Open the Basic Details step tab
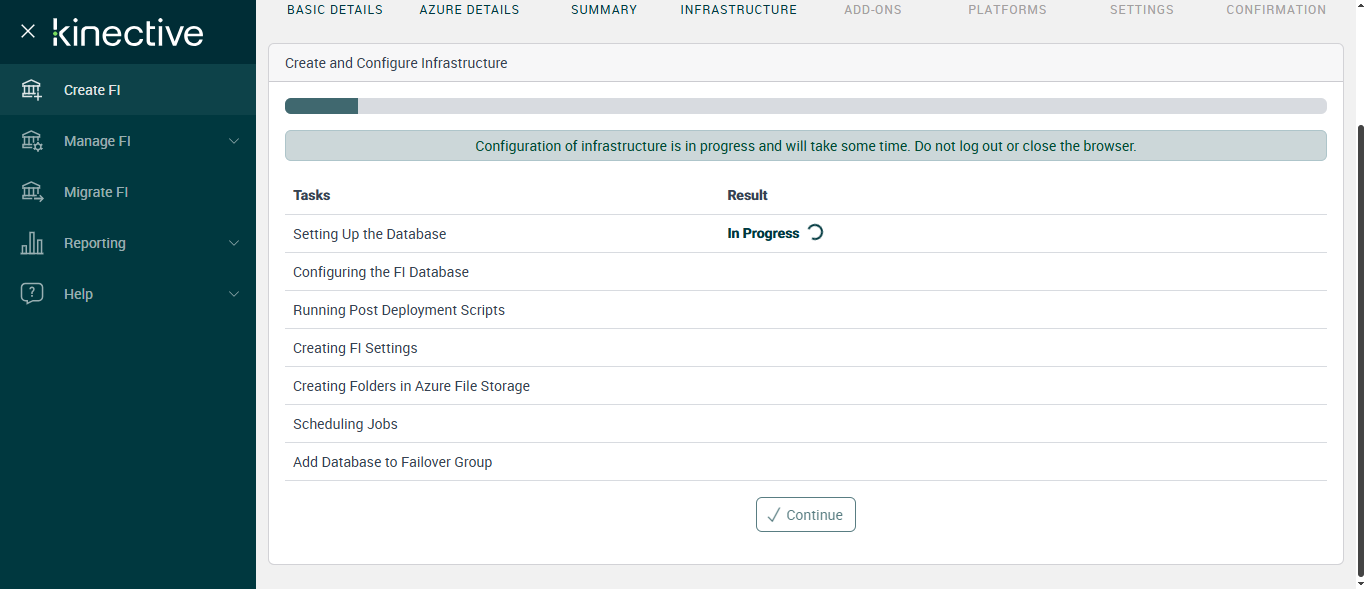The image size is (1366, 589). pyautogui.click(x=335, y=10)
